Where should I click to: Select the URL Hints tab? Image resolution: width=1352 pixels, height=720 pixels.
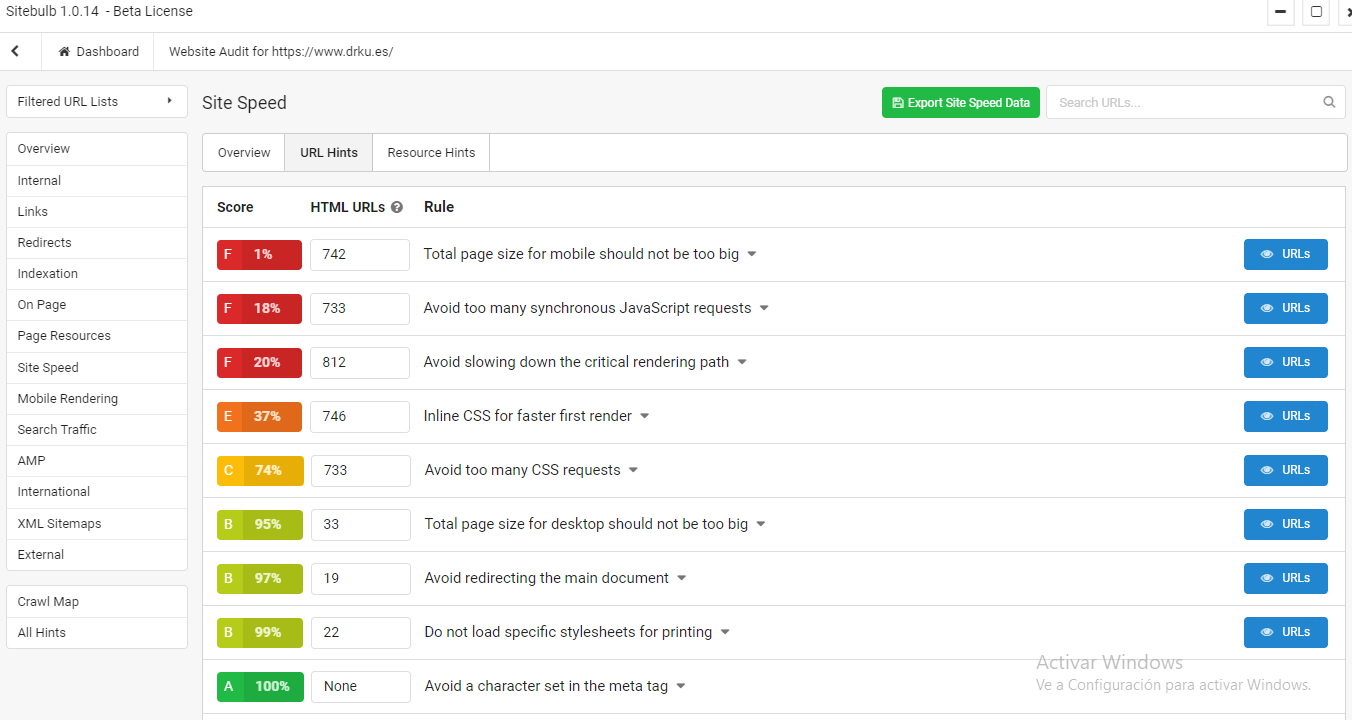coord(329,153)
